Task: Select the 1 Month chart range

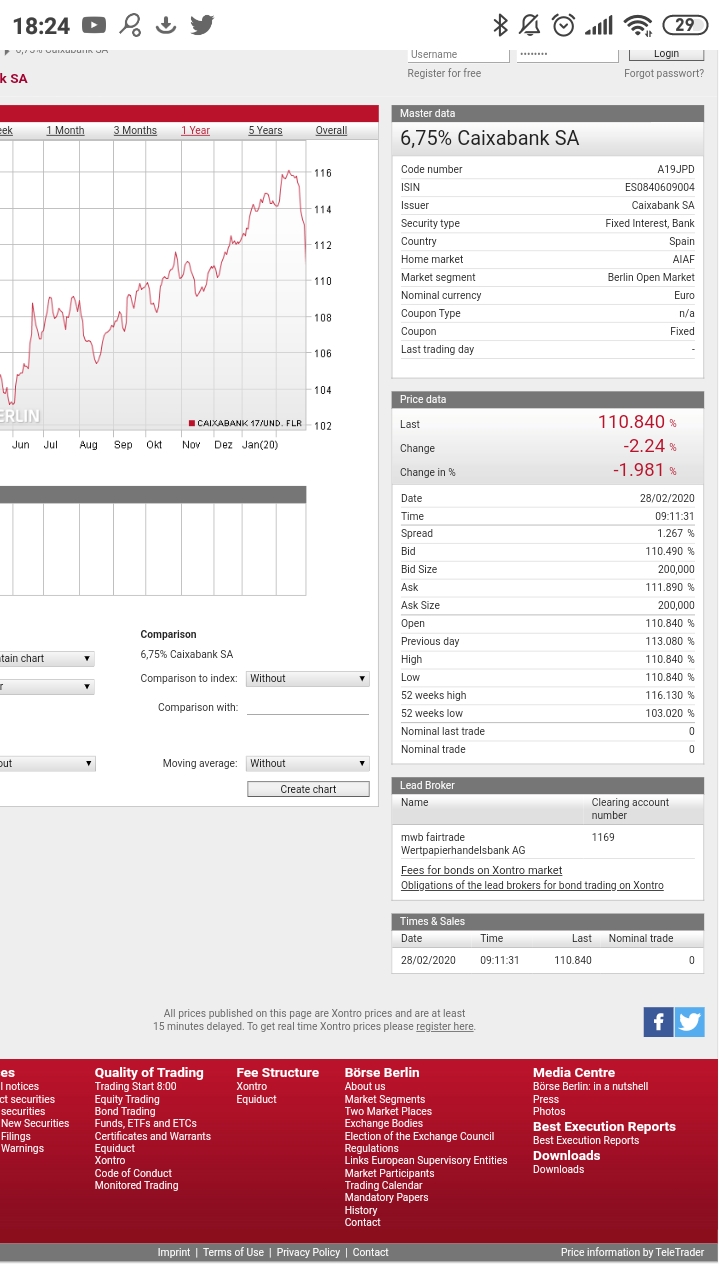Action: (x=65, y=130)
